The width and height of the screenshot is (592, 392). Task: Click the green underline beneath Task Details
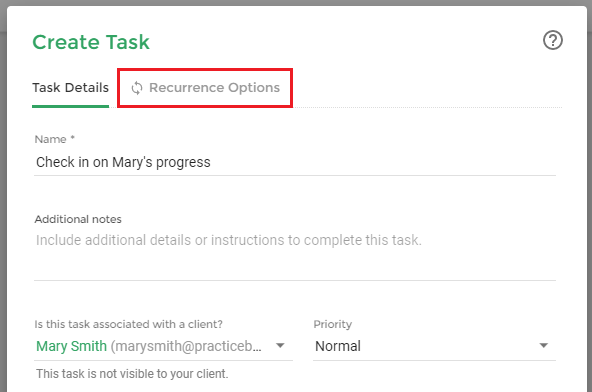71,106
